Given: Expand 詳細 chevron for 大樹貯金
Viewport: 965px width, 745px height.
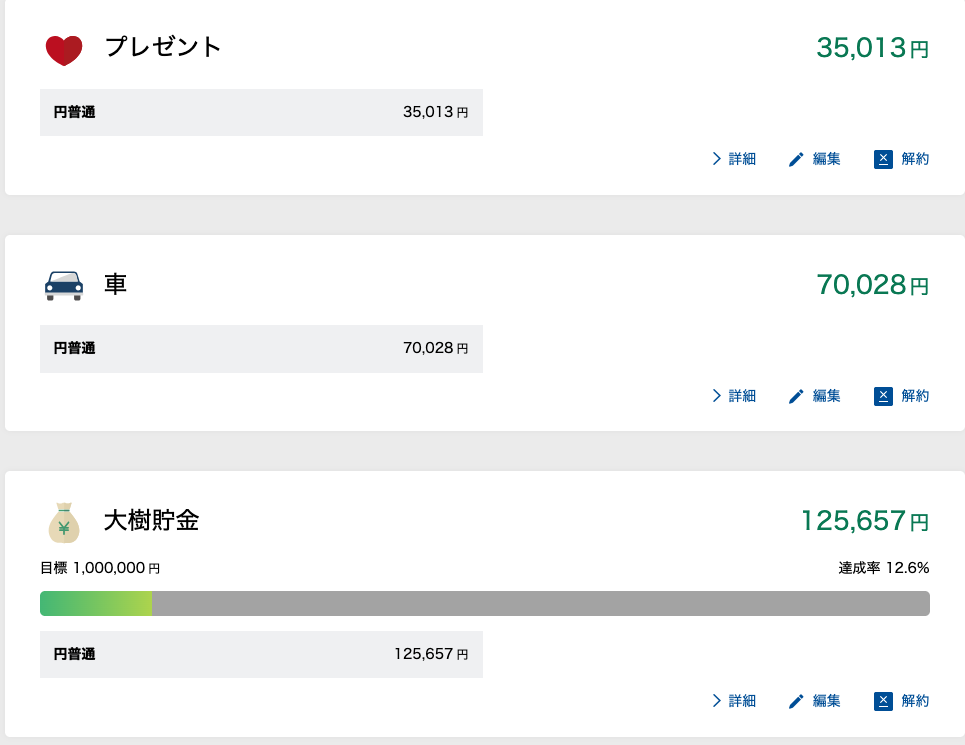Looking at the screenshot, I should tap(717, 701).
